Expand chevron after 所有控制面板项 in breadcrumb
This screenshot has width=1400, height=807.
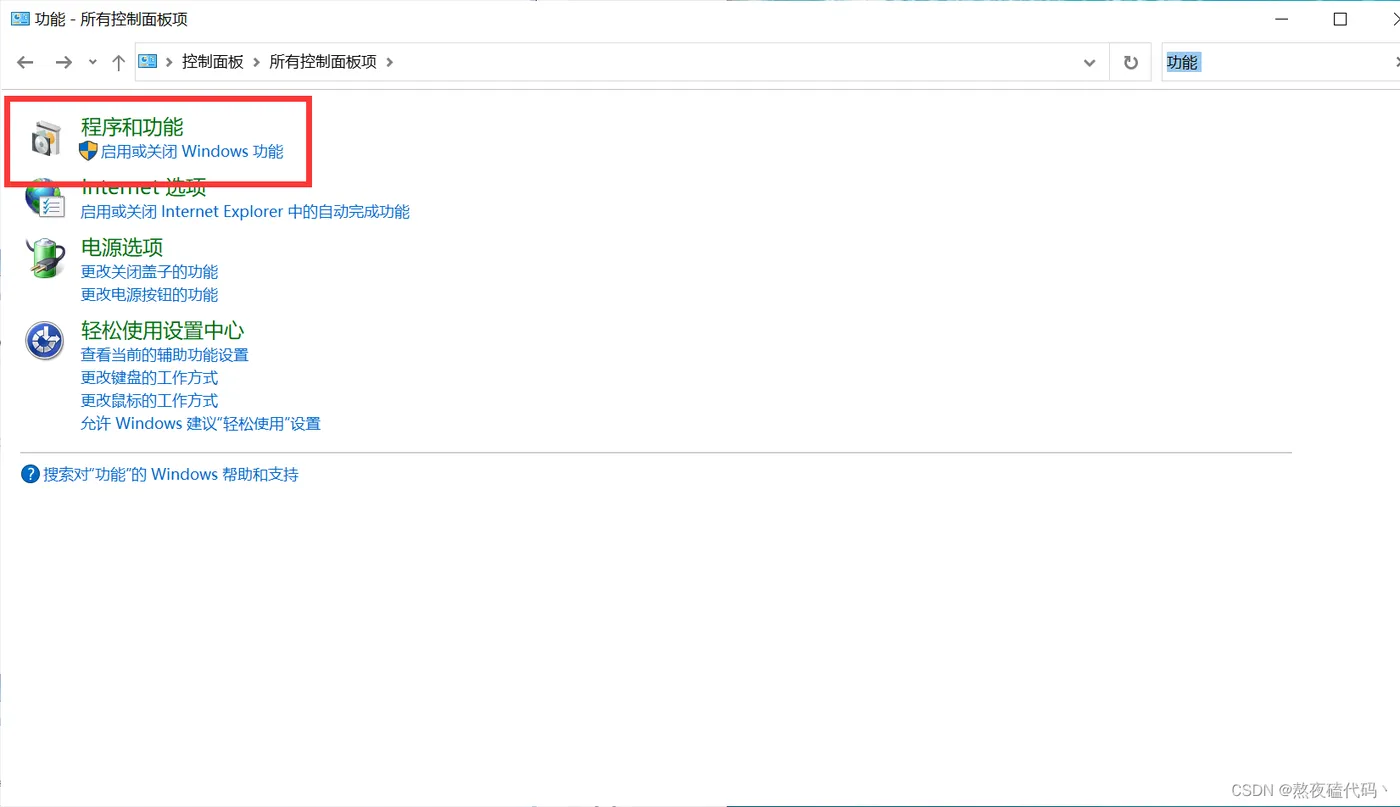[x=389, y=62]
